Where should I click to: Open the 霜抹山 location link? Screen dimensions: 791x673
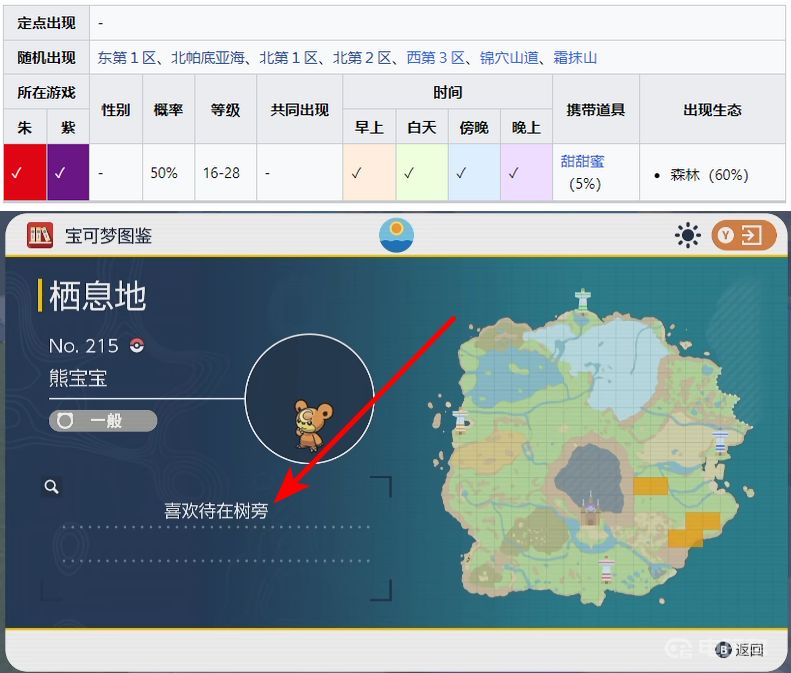(x=575, y=58)
